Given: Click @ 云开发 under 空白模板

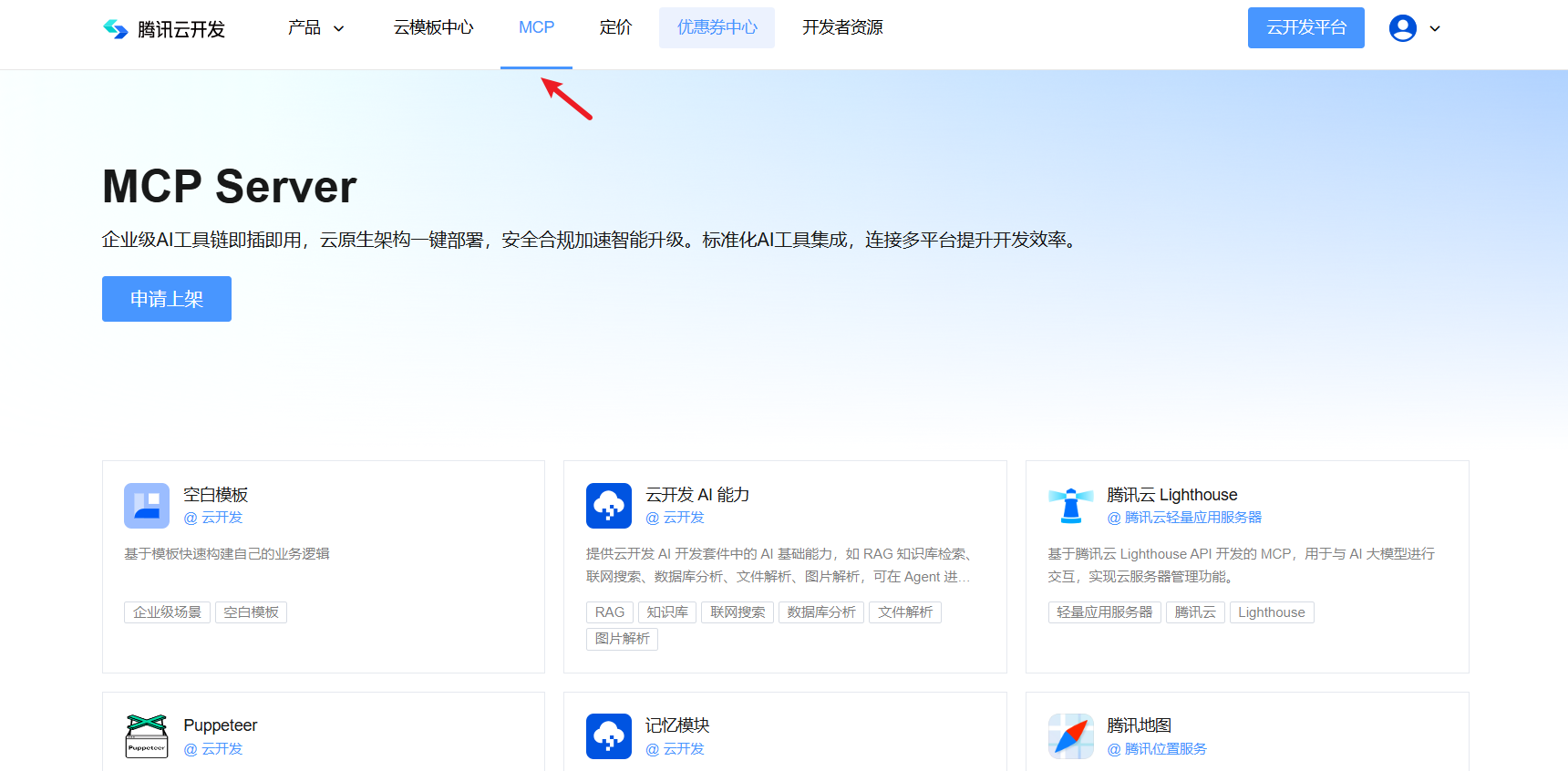Looking at the screenshot, I should [213, 518].
